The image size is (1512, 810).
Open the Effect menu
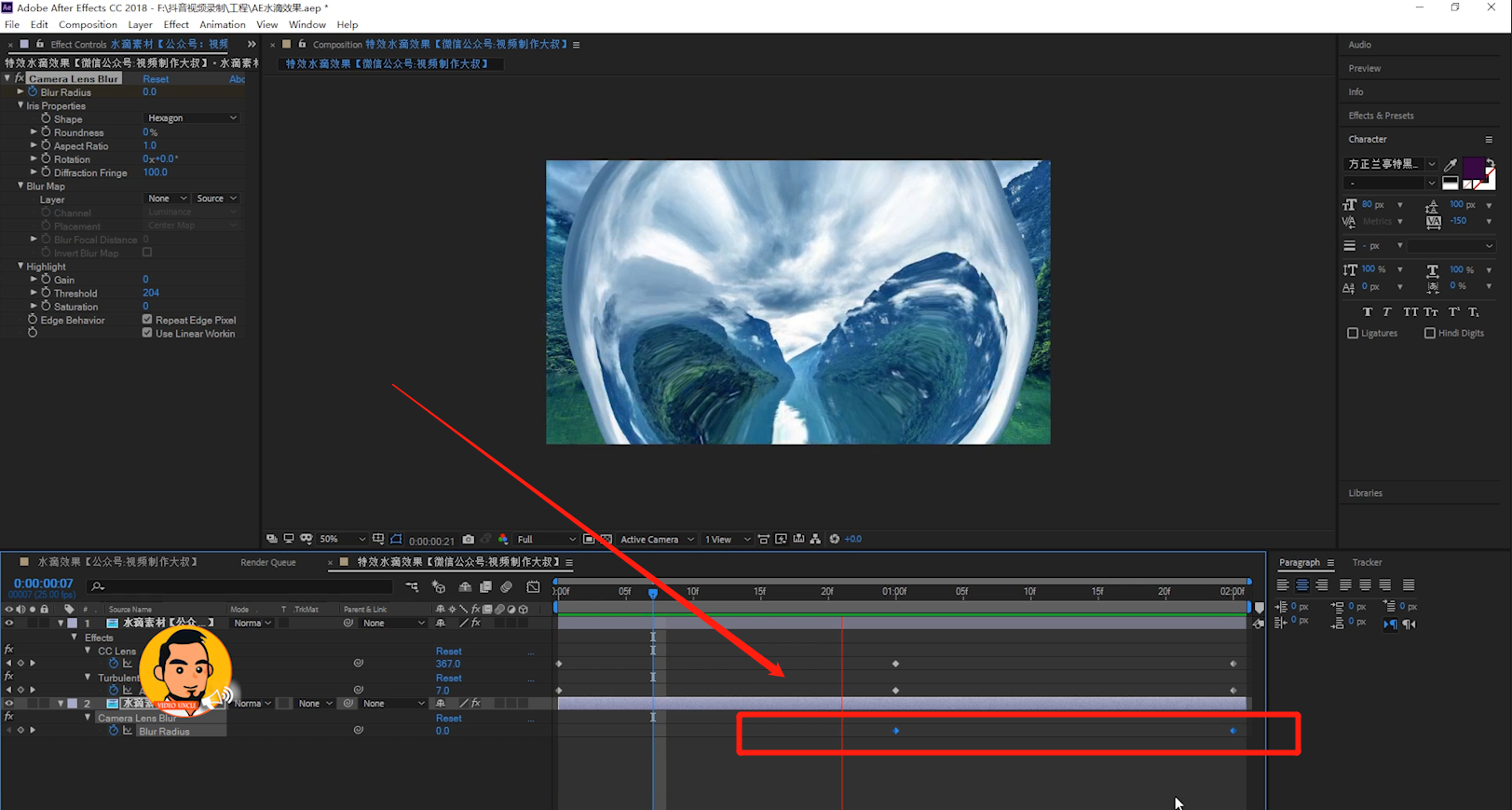[176, 24]
